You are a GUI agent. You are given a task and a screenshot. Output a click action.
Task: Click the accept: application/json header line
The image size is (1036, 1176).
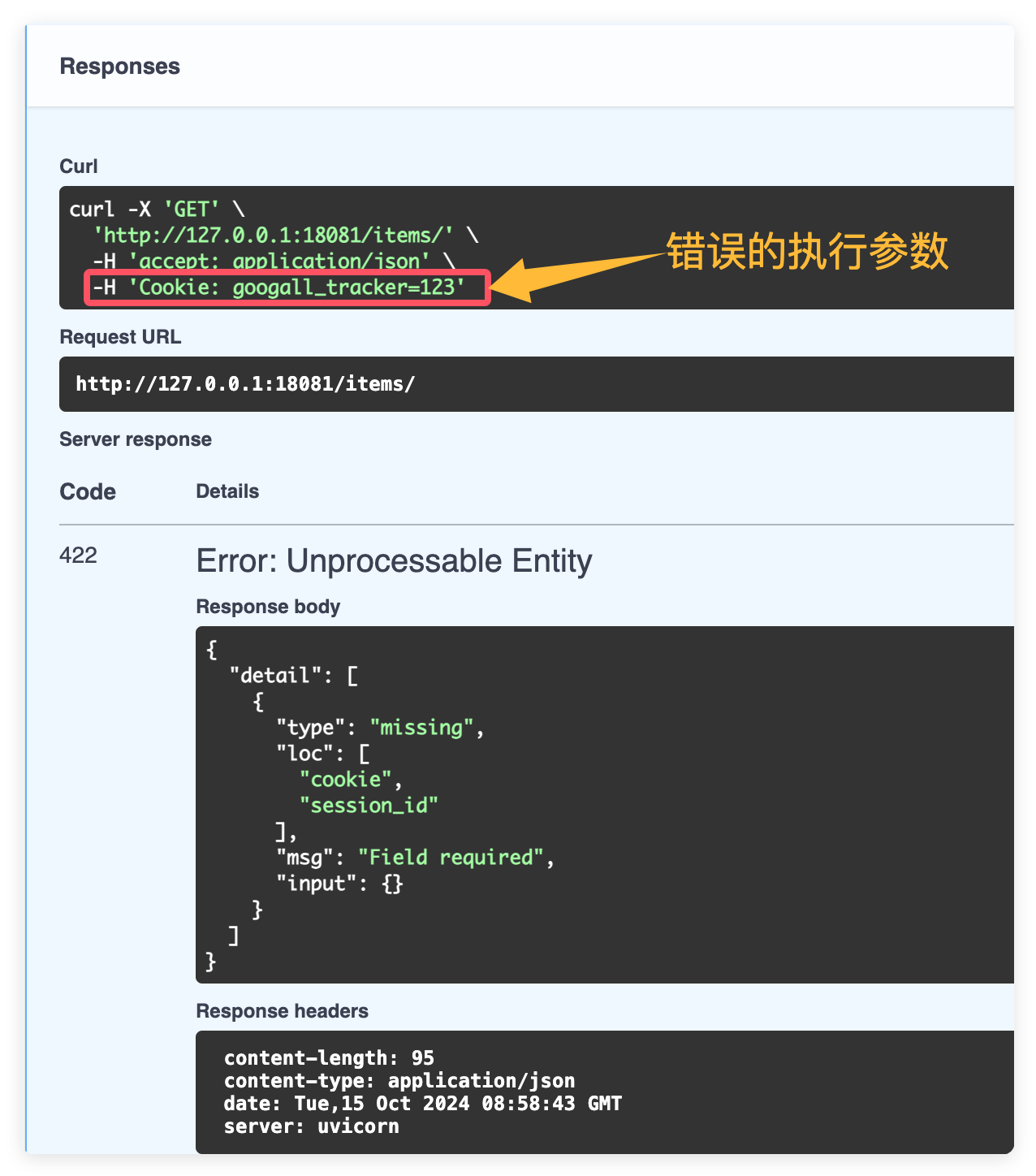click(x=273, y=261)
